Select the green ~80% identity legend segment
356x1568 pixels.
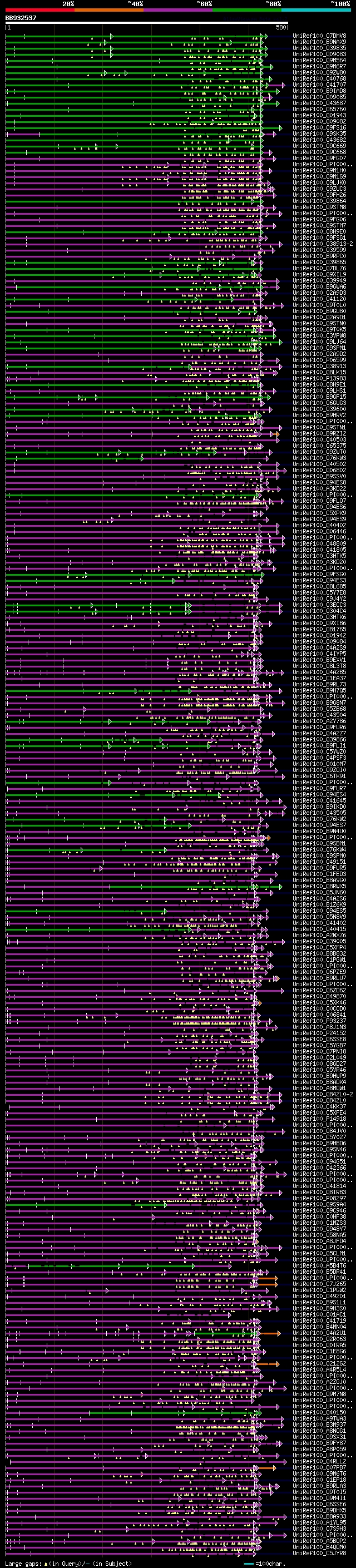click(x=247, y=10)
